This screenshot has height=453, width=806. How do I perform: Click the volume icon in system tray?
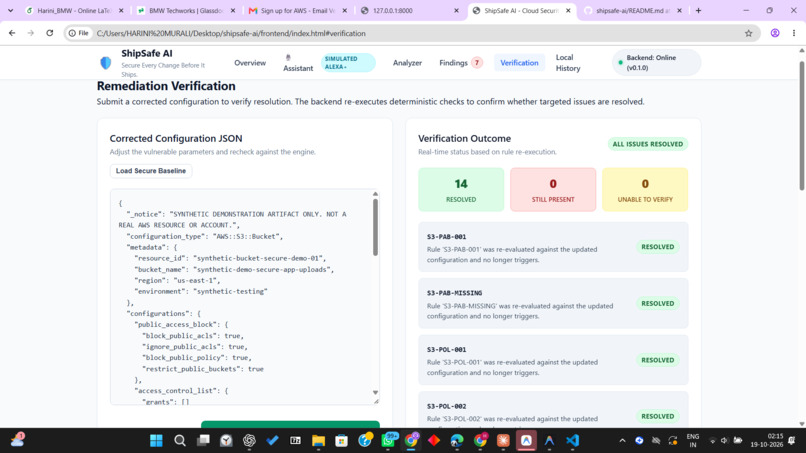click(724, 441)
